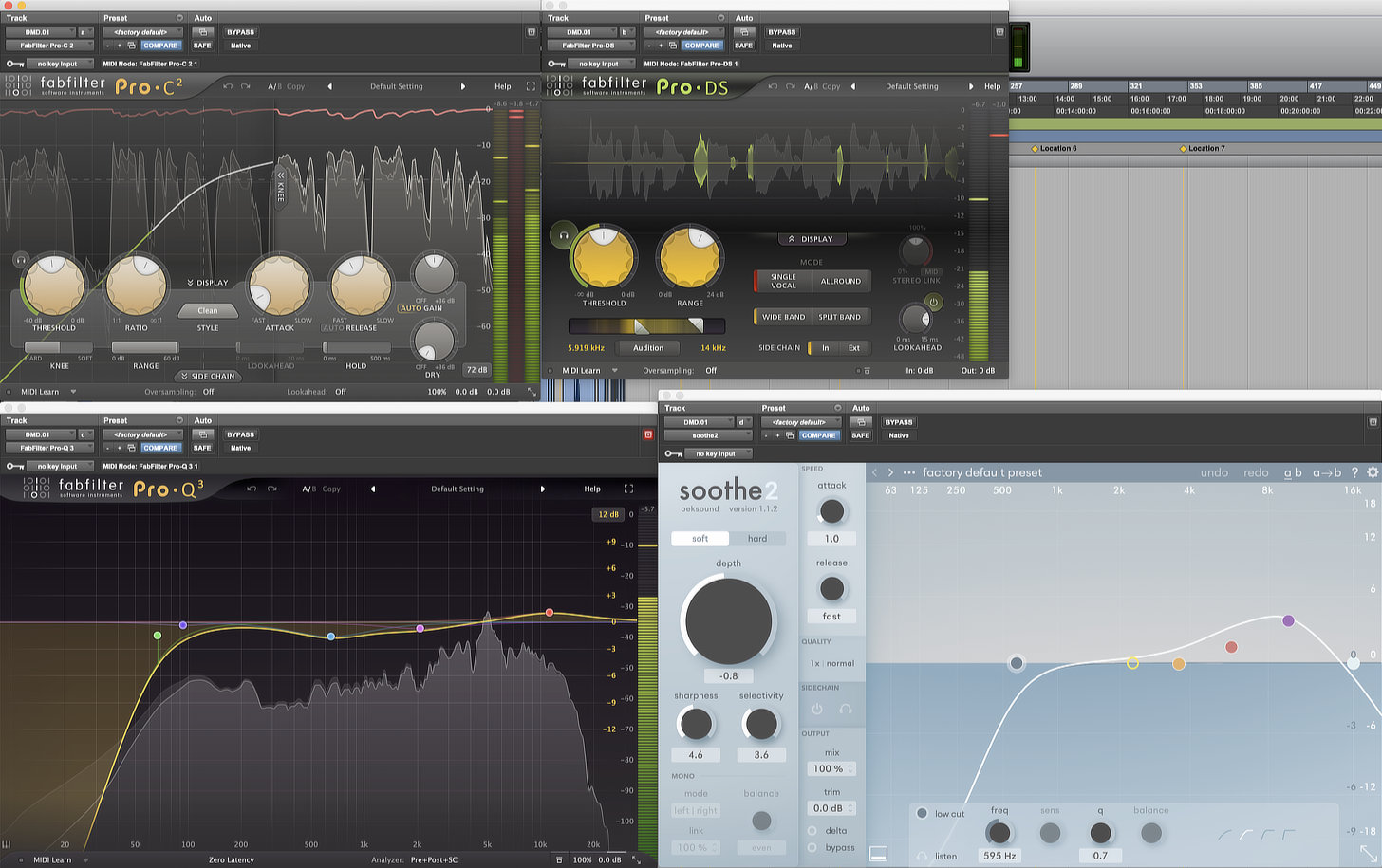1382x868 pixels.
Task: Click the soothe2 resize arrows icon
Action: pyautogui.click(x=1368, y=852)
